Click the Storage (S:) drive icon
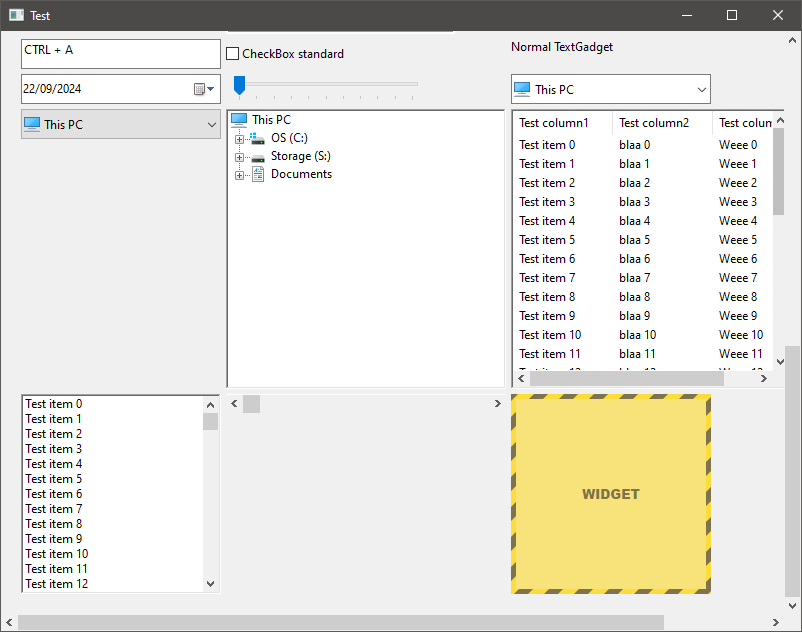This screenshot has width=802, height=632. (258, 157)
